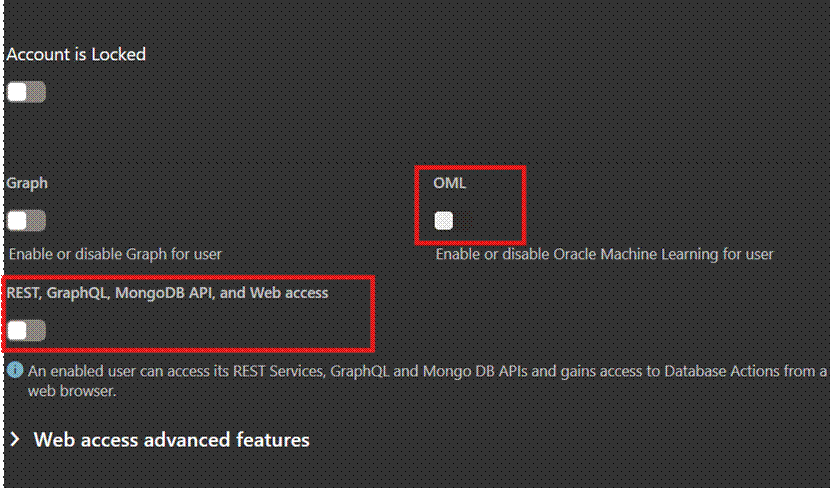Click the tan track of the Graph switch
Viewport: 830px width, 488px height.
(x=37, y=221)
